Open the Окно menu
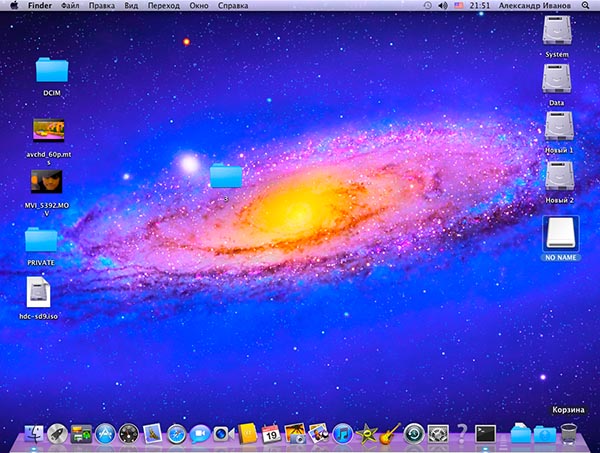Image resolution: width=600 pixels, height=453 pixels. [199, 5]
